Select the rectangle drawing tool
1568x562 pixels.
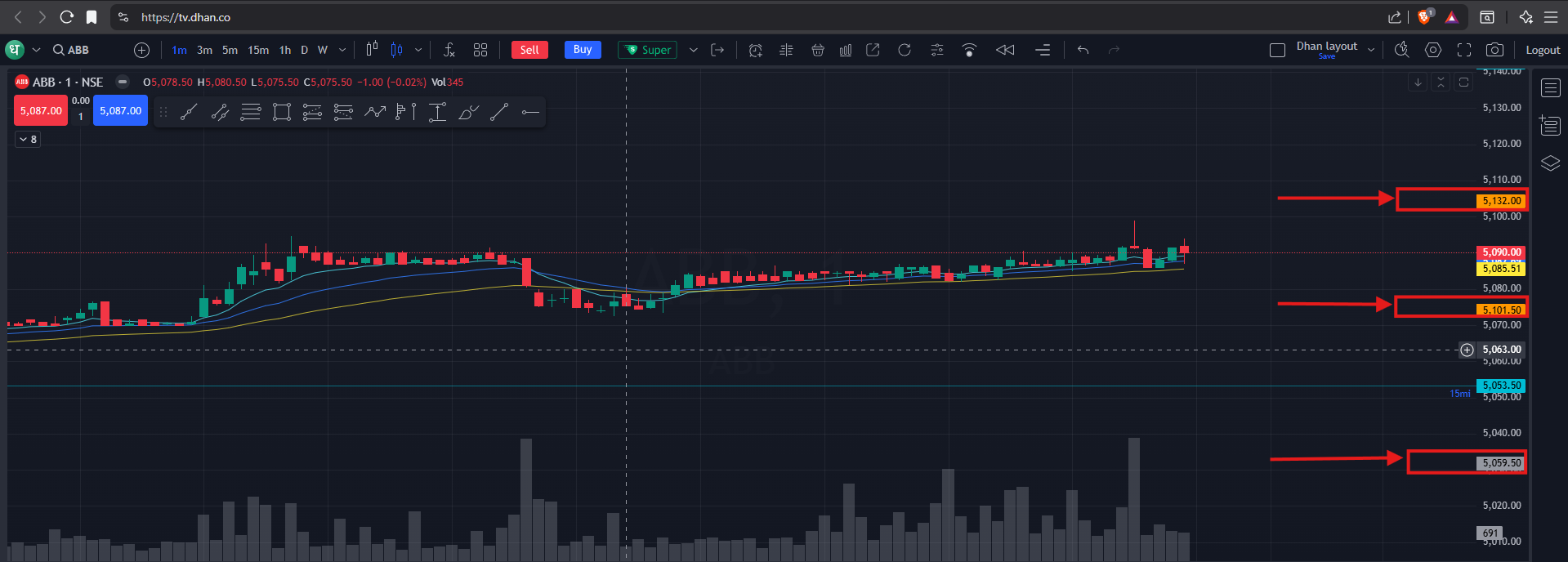(x=282, y=112)
